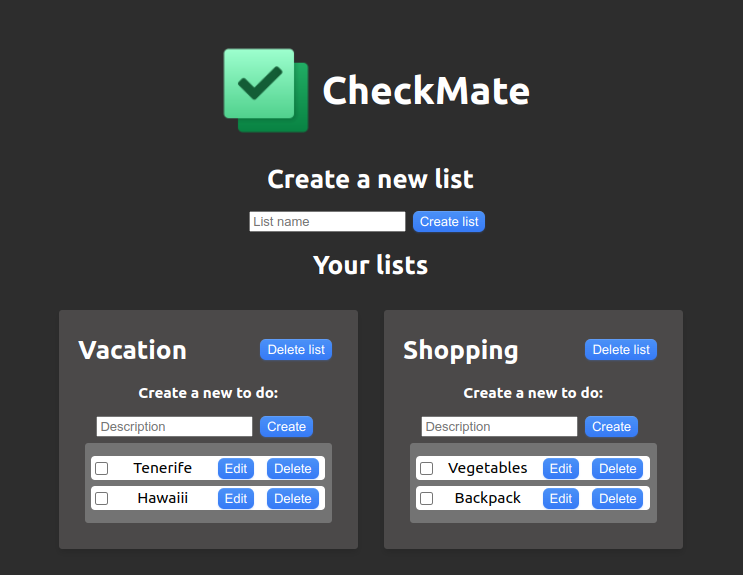Screen dimensions: 743x575
Task: Click the Hawaiii item text
Action: point(163,498)
